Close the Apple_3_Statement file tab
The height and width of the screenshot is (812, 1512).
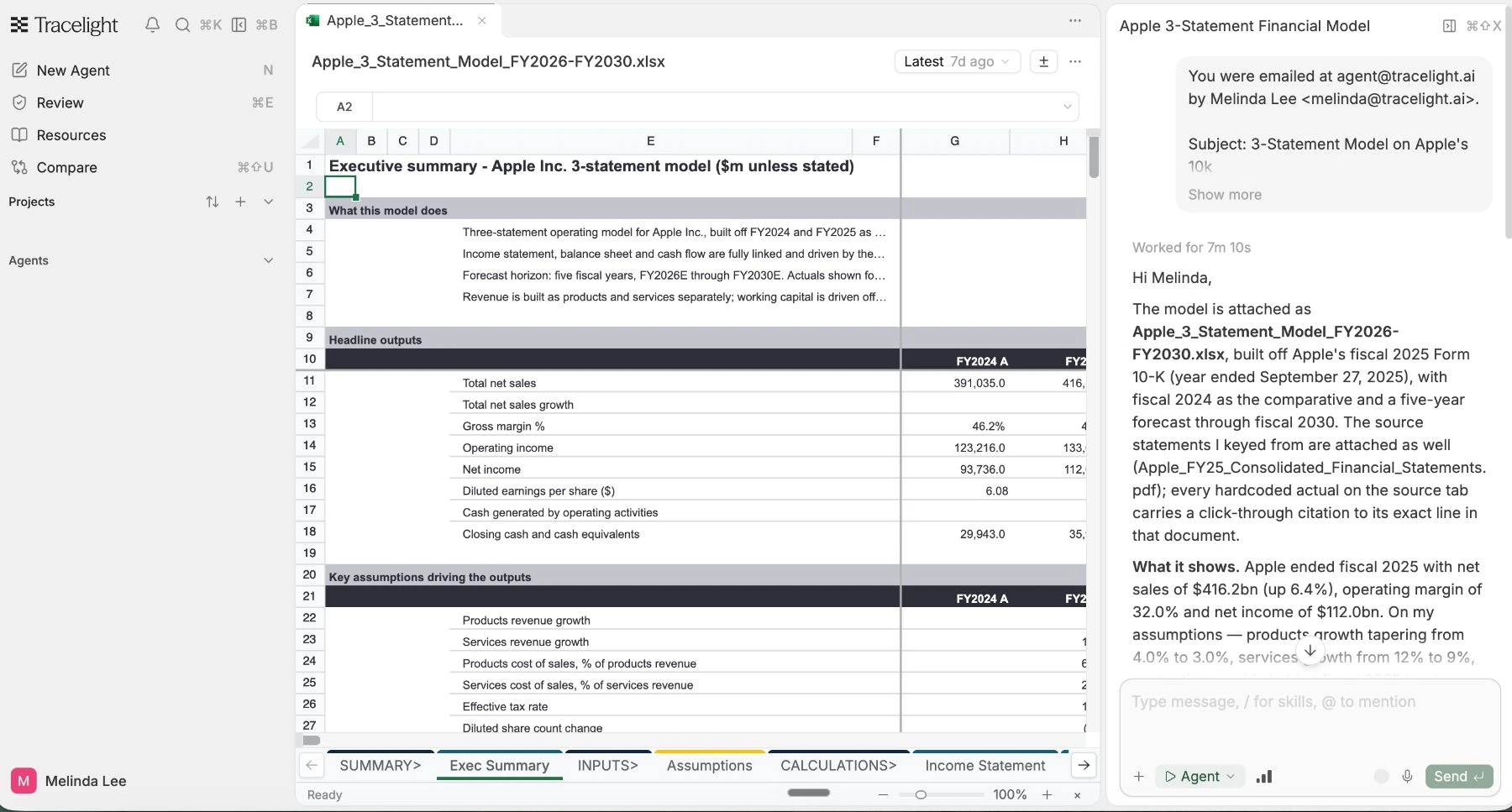click(482, 20)
